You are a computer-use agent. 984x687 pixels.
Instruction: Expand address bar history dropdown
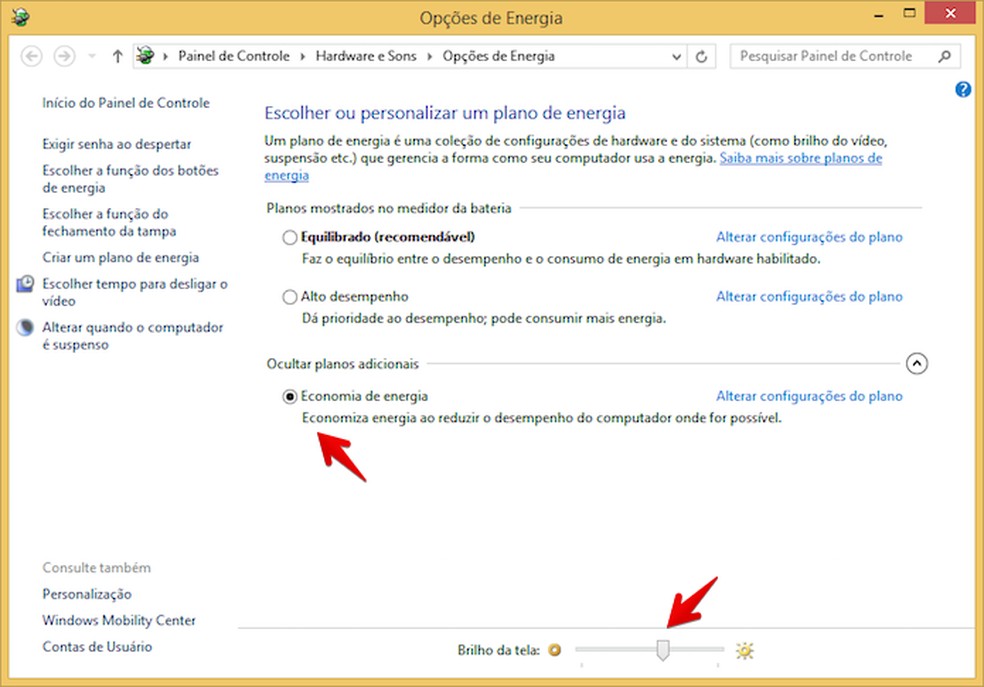coord(676,56)
